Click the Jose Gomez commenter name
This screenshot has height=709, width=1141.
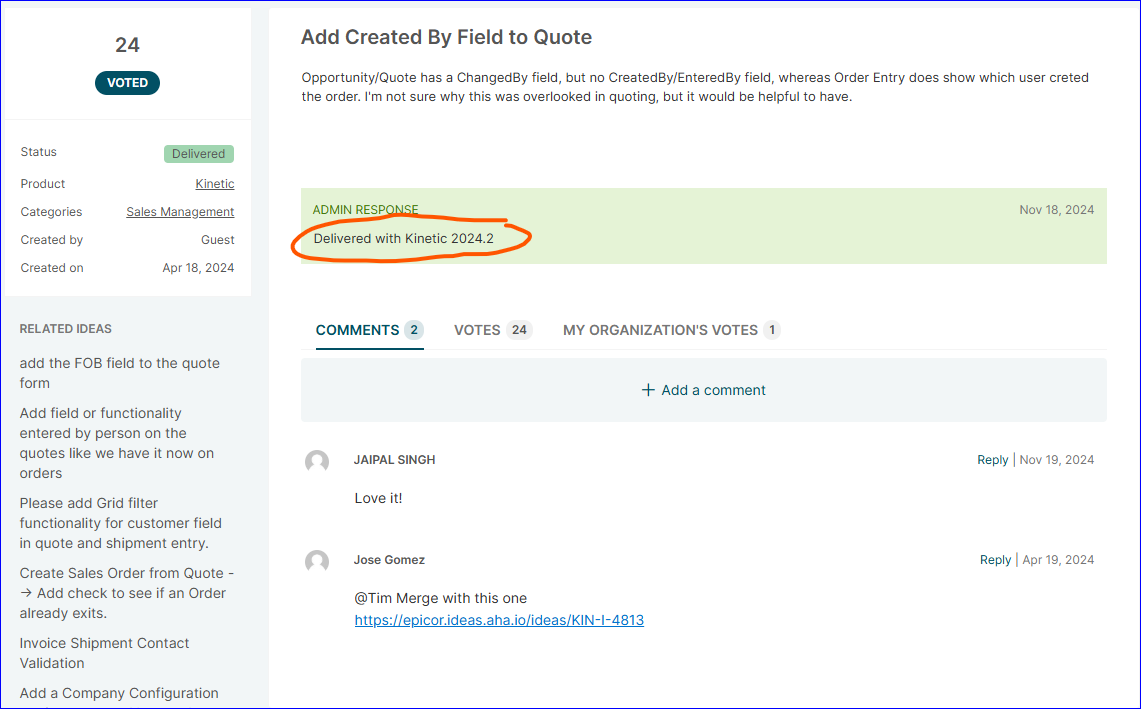(389, 560)
